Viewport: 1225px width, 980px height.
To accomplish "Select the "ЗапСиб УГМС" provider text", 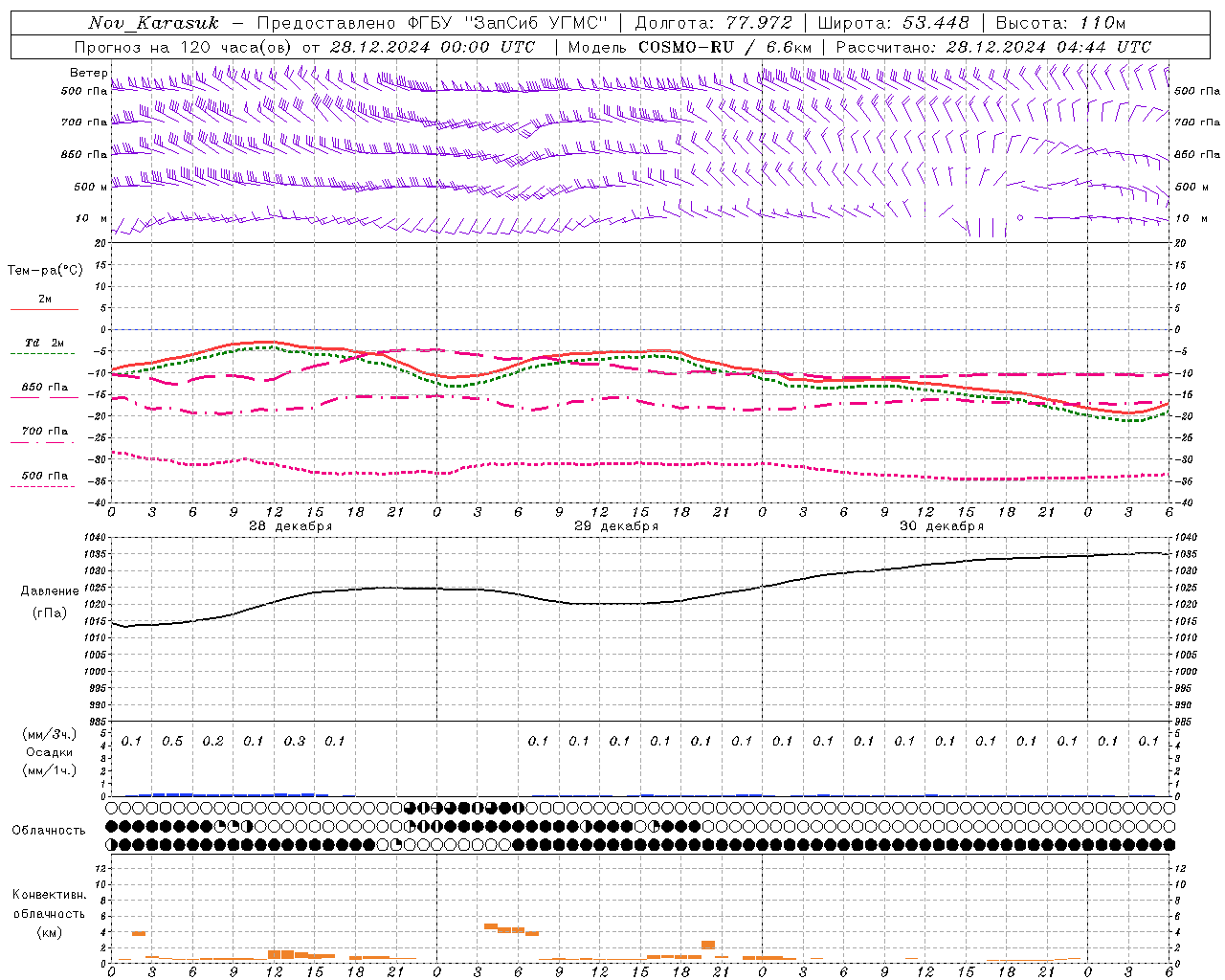I will pos(538,23).
